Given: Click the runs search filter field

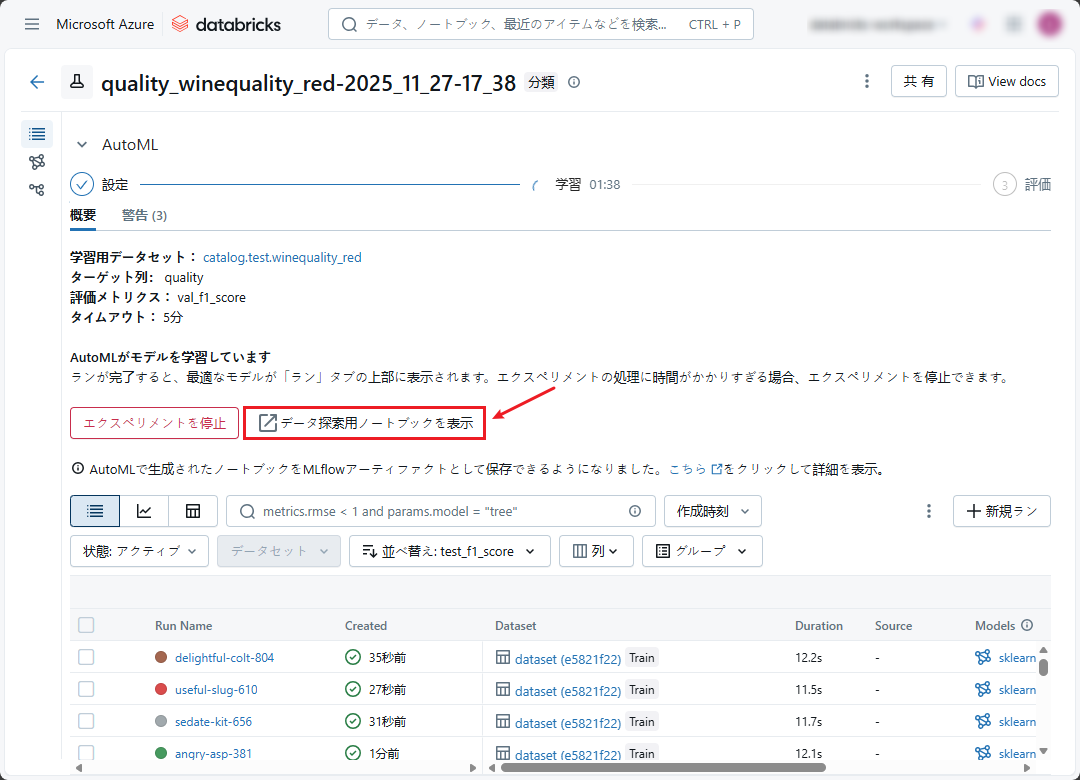Looking at the screenshot, I should pos(440,511).
